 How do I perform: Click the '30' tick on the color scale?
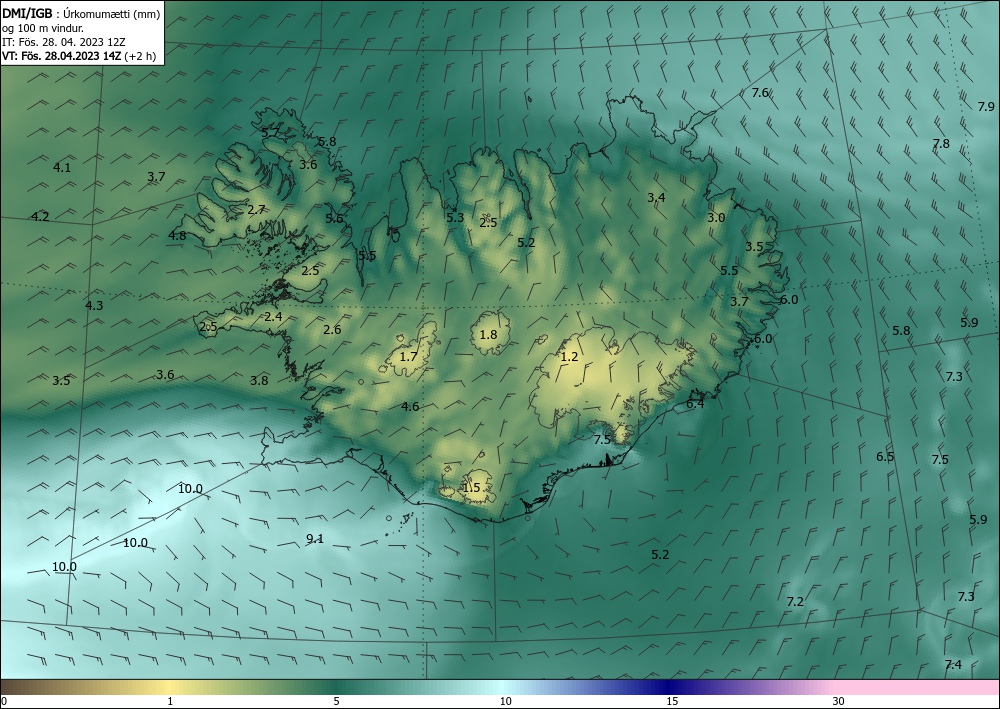click(839, 701)
